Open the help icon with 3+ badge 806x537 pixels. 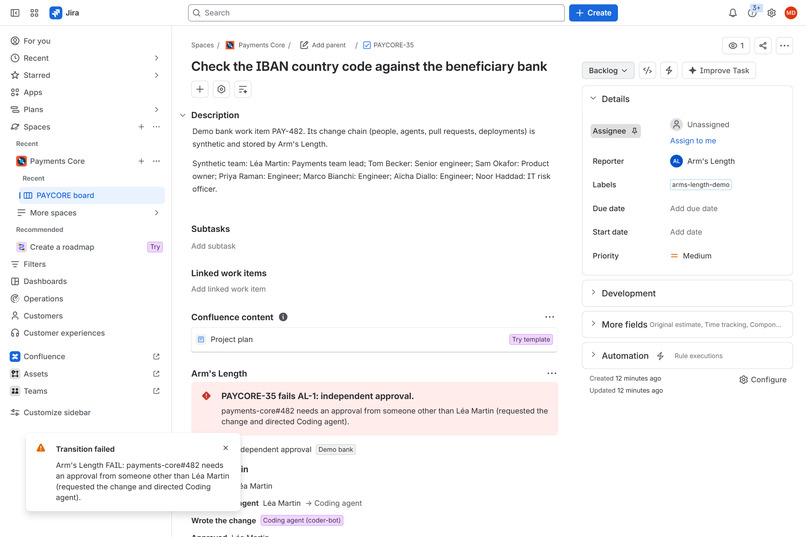click(x=752, y=13)
